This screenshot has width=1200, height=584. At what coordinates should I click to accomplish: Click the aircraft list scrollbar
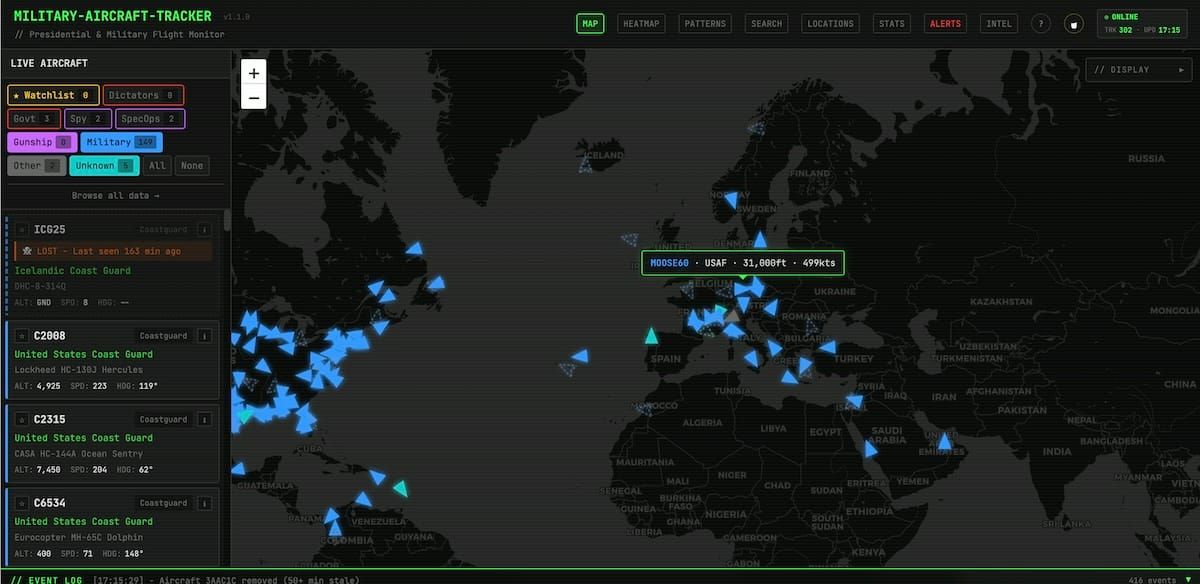pos(227,219)
